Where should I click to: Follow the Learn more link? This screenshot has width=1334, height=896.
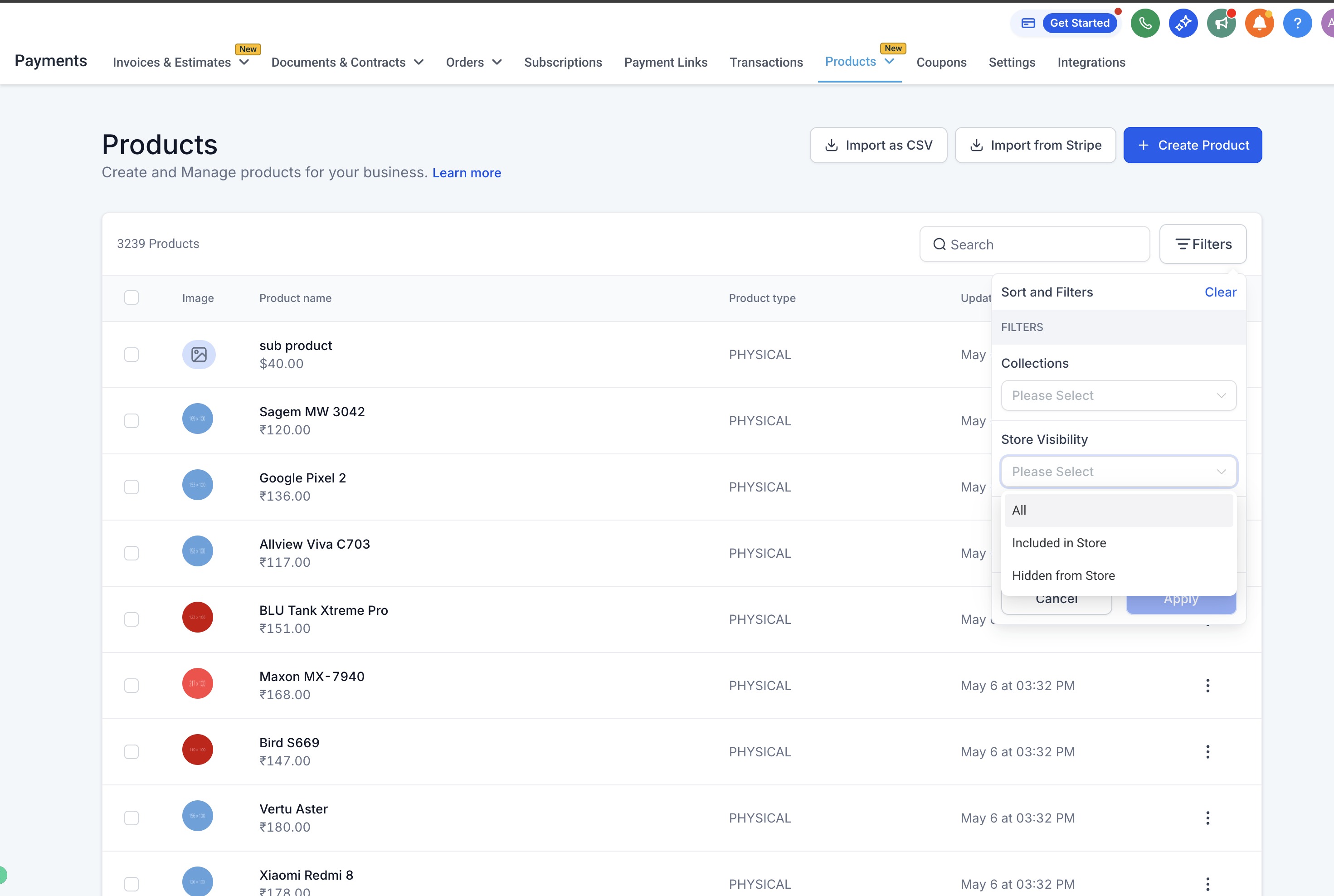[x=466, y=173]
